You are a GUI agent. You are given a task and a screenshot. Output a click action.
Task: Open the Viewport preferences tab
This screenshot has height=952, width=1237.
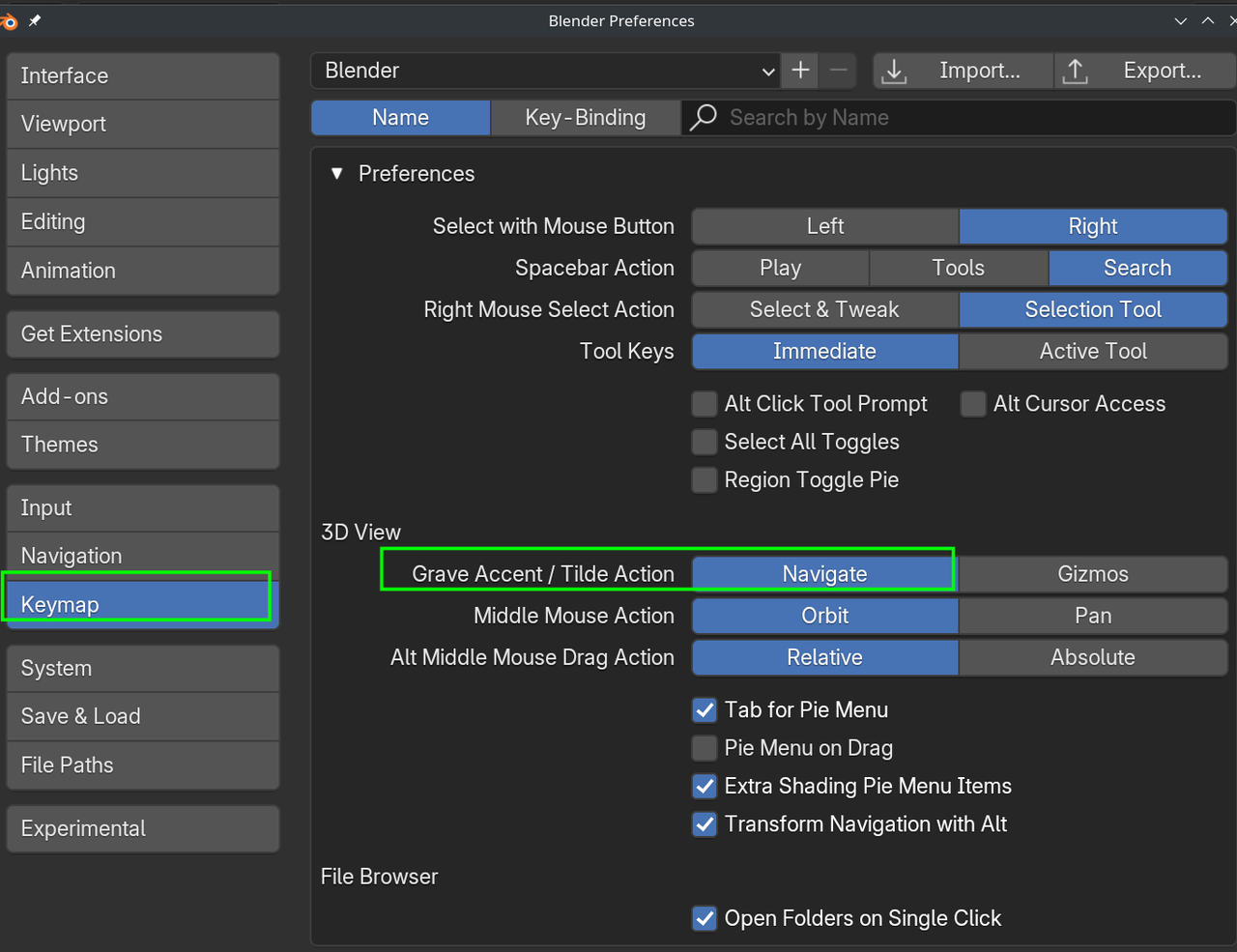click(x=143, y=124)
